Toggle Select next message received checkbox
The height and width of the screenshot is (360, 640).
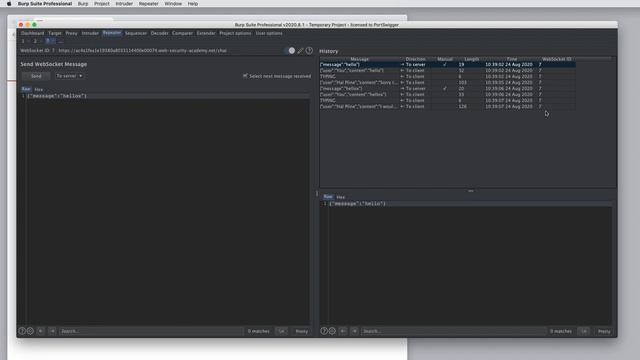coord(245,76)
